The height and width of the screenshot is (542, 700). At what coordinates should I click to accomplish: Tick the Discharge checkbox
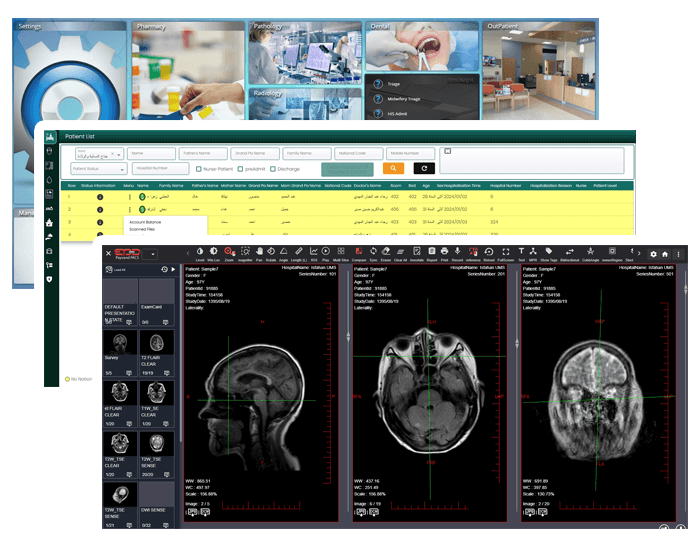(273, 169)
